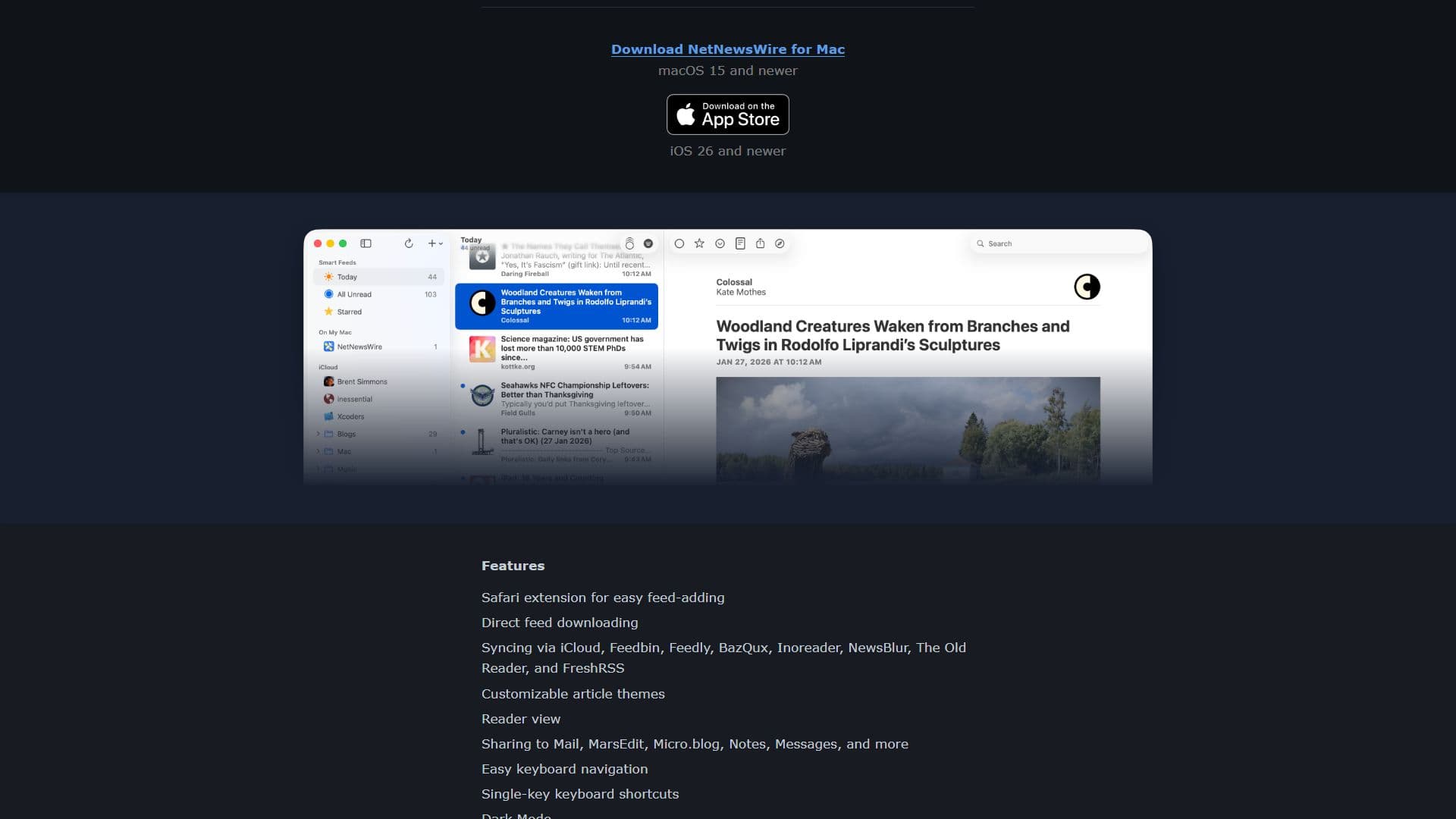Screen dimensions: 1456x819
Task: Select the Brent Simmons feed
Action: [379, 381]
